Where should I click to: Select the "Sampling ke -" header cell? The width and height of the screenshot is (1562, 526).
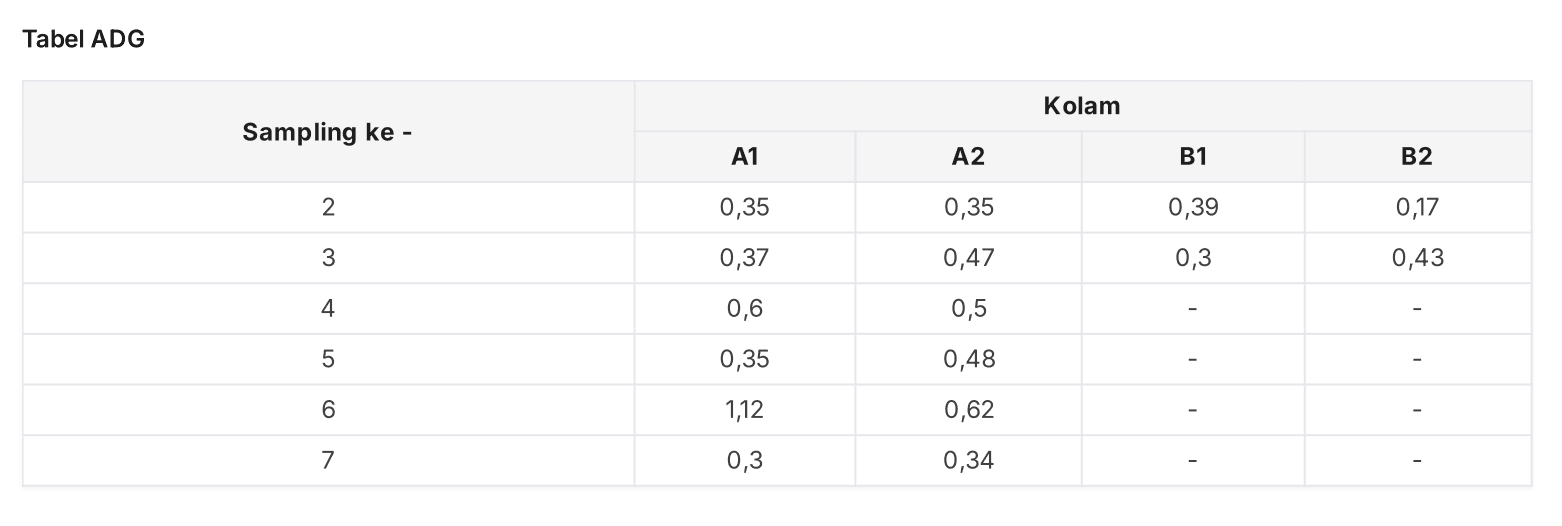tap(328, 132)
